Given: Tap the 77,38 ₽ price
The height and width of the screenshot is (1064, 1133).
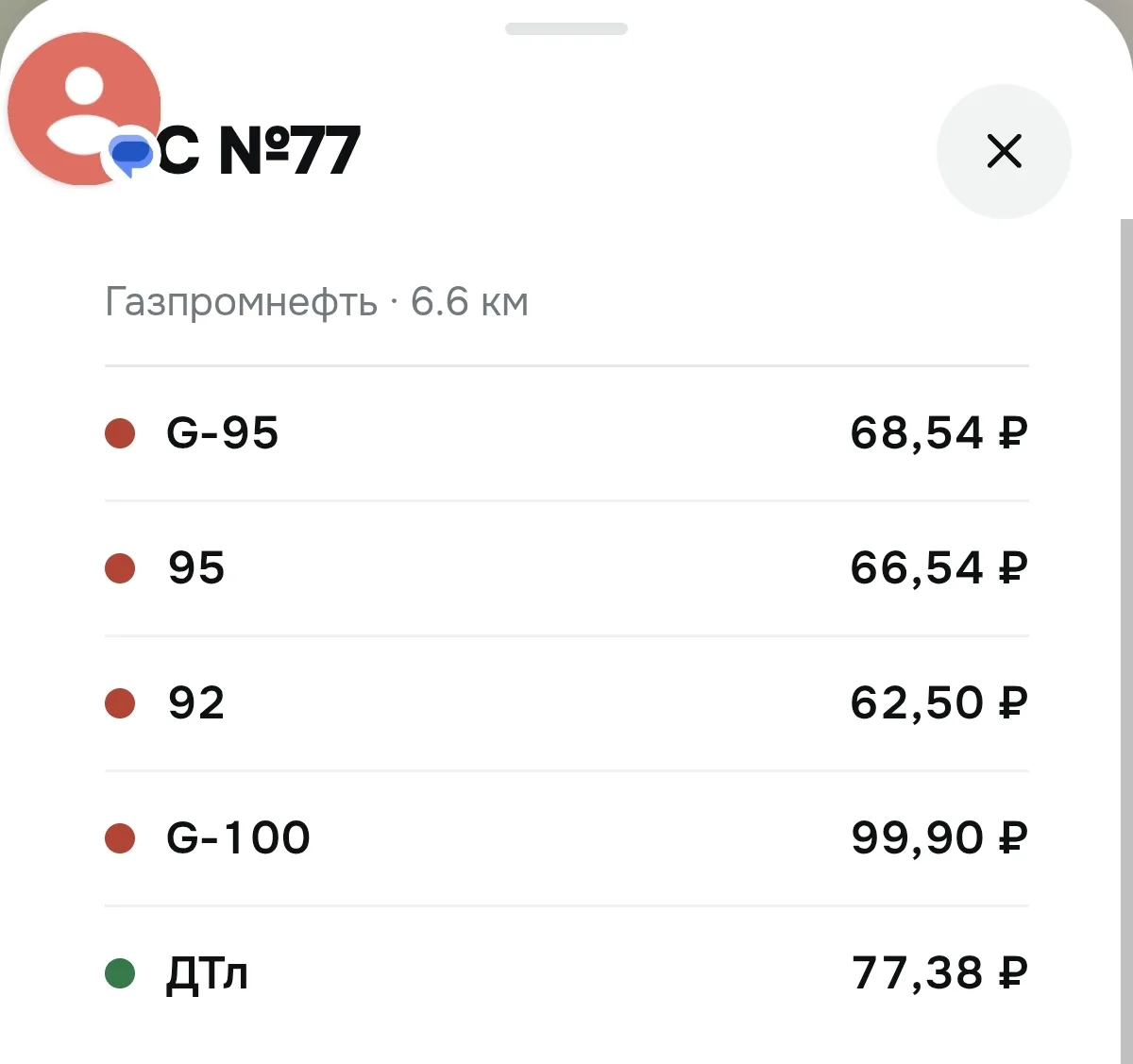Looking at the screenshot, I should click(x=939, y=973).
